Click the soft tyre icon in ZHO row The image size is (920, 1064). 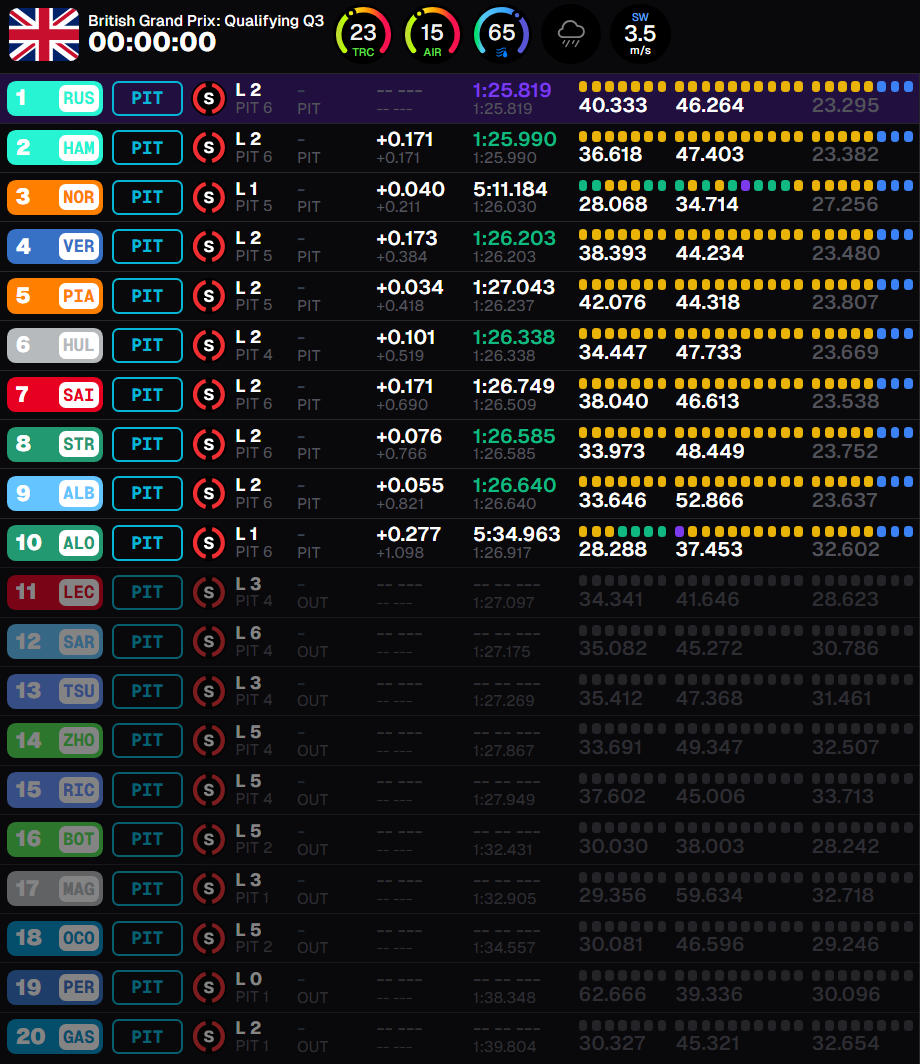coord(208,740)
